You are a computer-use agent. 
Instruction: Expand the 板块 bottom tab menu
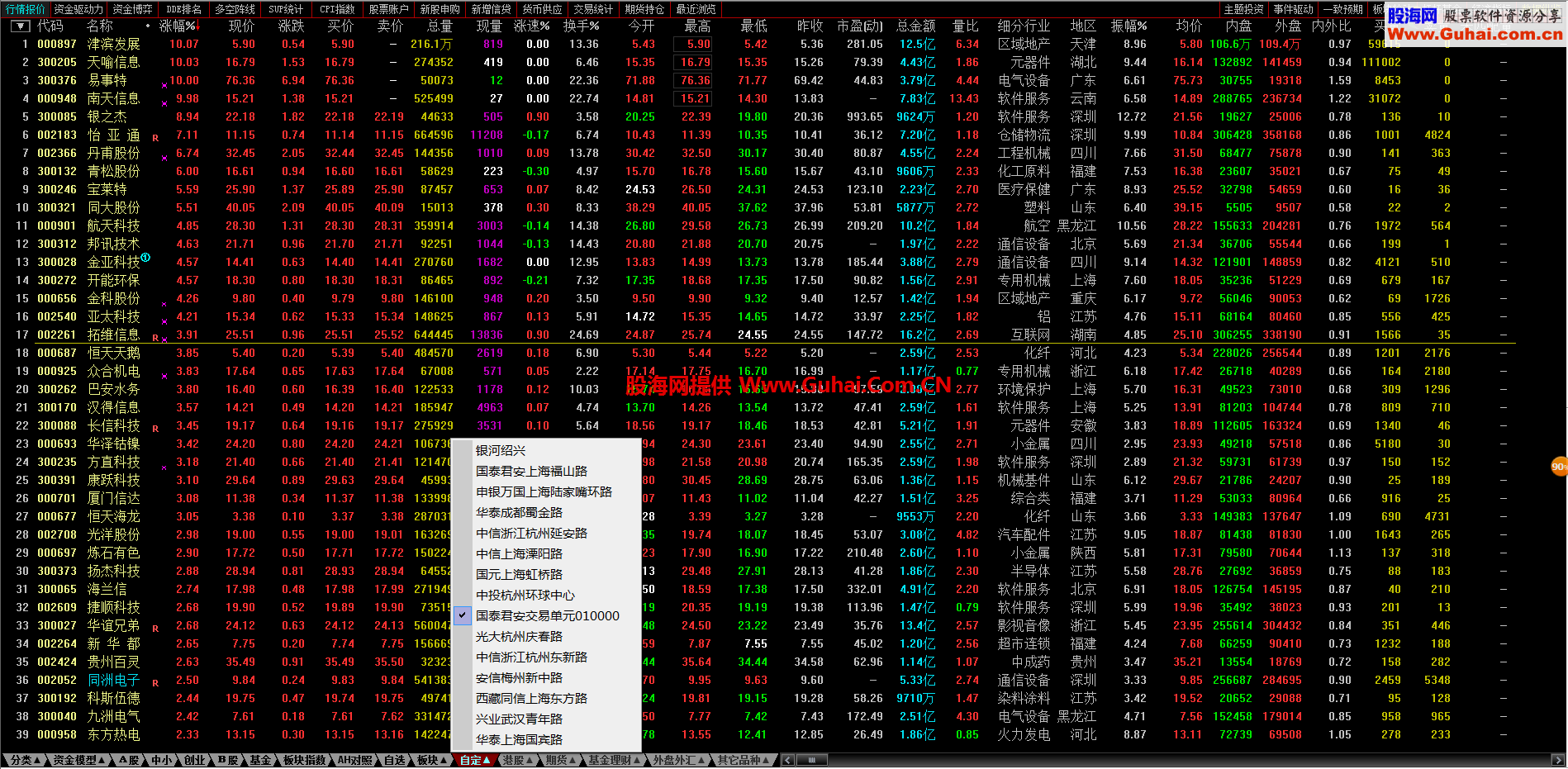coord(431,760)
